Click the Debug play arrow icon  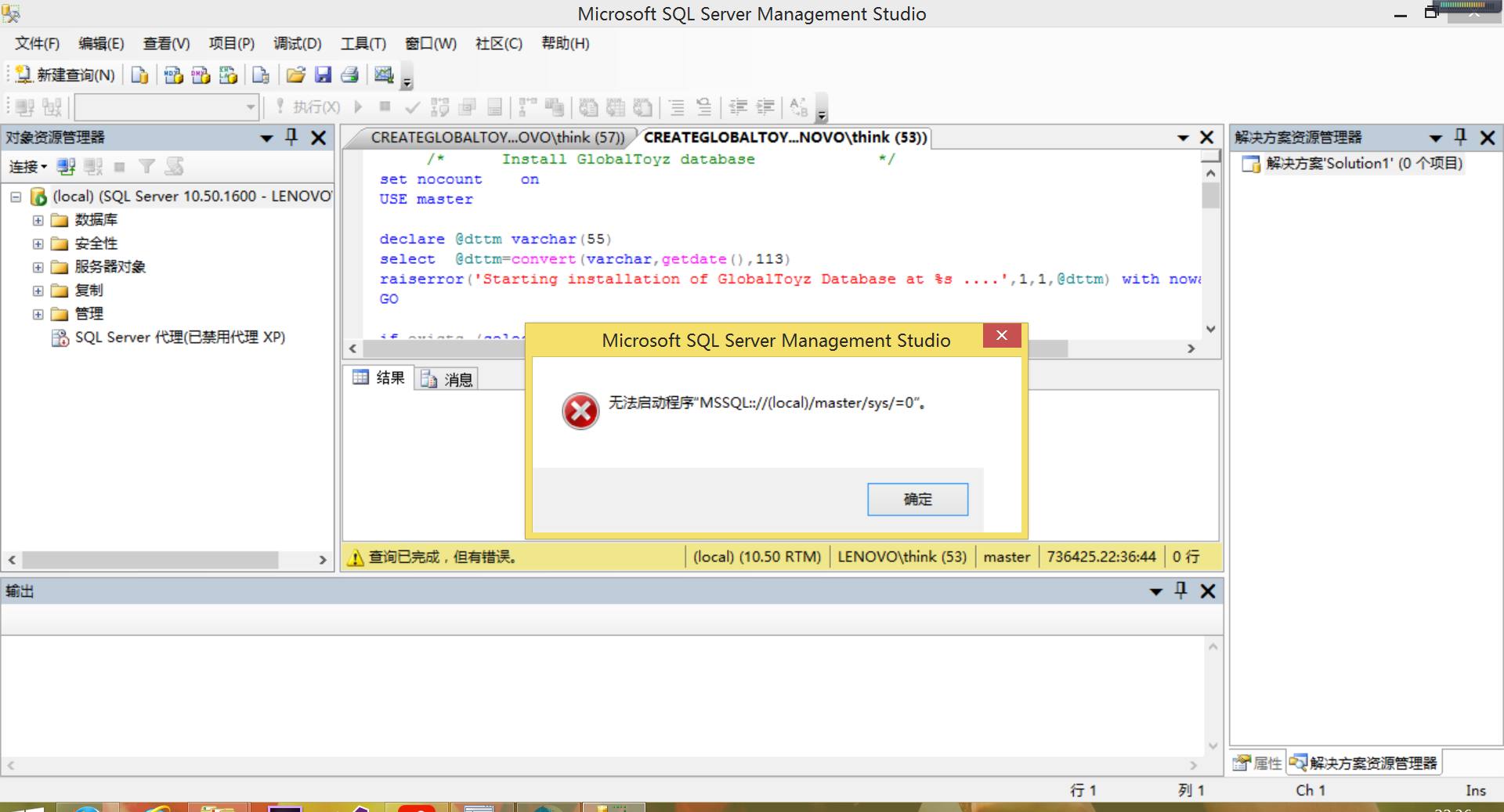(358, 106)
